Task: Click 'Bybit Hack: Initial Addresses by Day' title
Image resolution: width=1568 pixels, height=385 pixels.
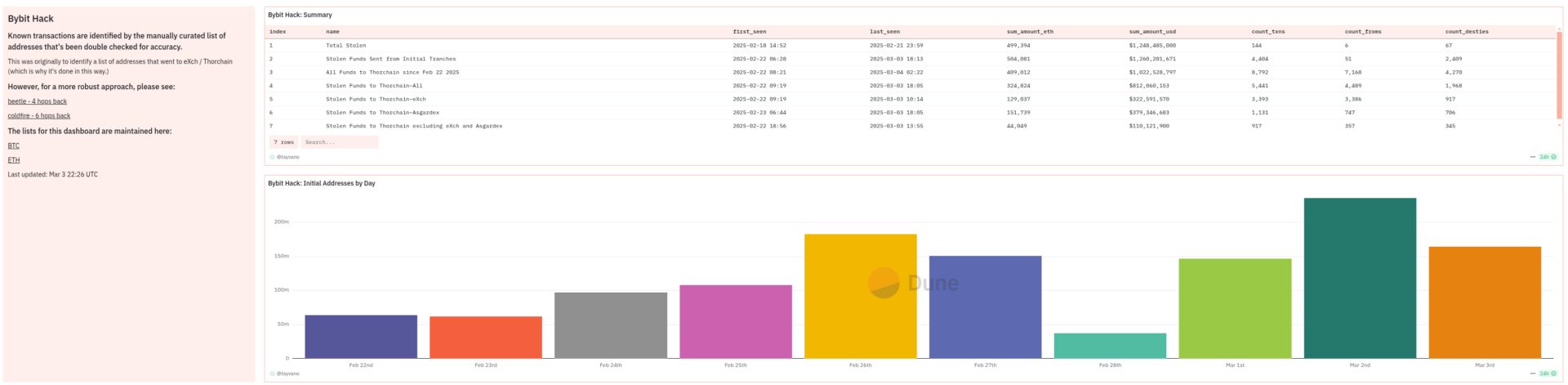Action: (x=322, y=183)
